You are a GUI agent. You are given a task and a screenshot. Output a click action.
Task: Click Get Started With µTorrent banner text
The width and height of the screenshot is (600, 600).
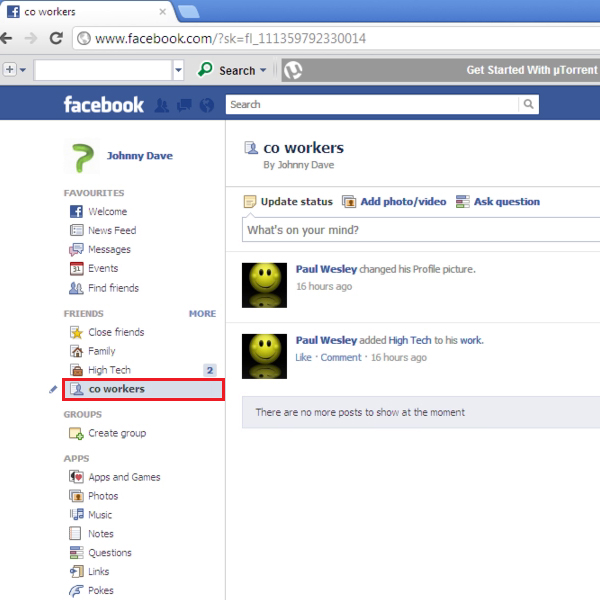[x=531, y=70]
